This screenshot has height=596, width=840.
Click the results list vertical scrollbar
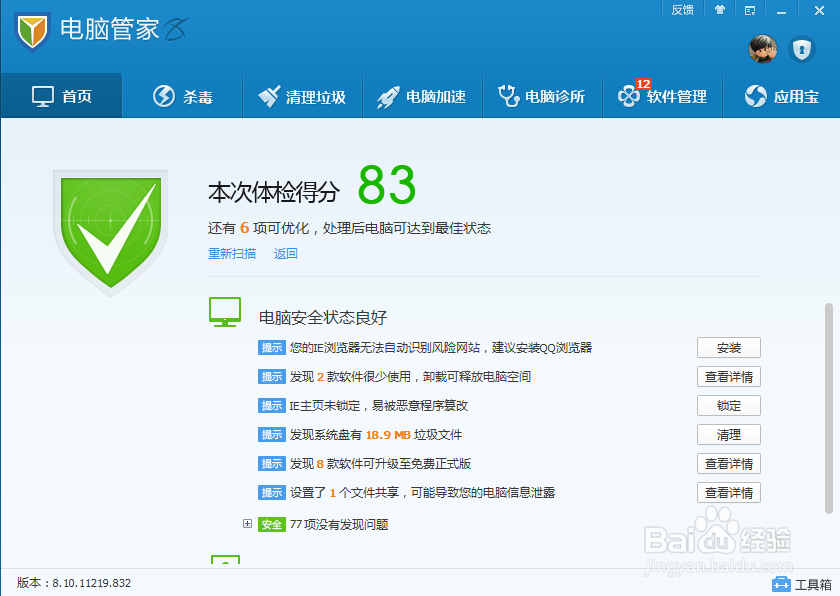pos(829,408)
